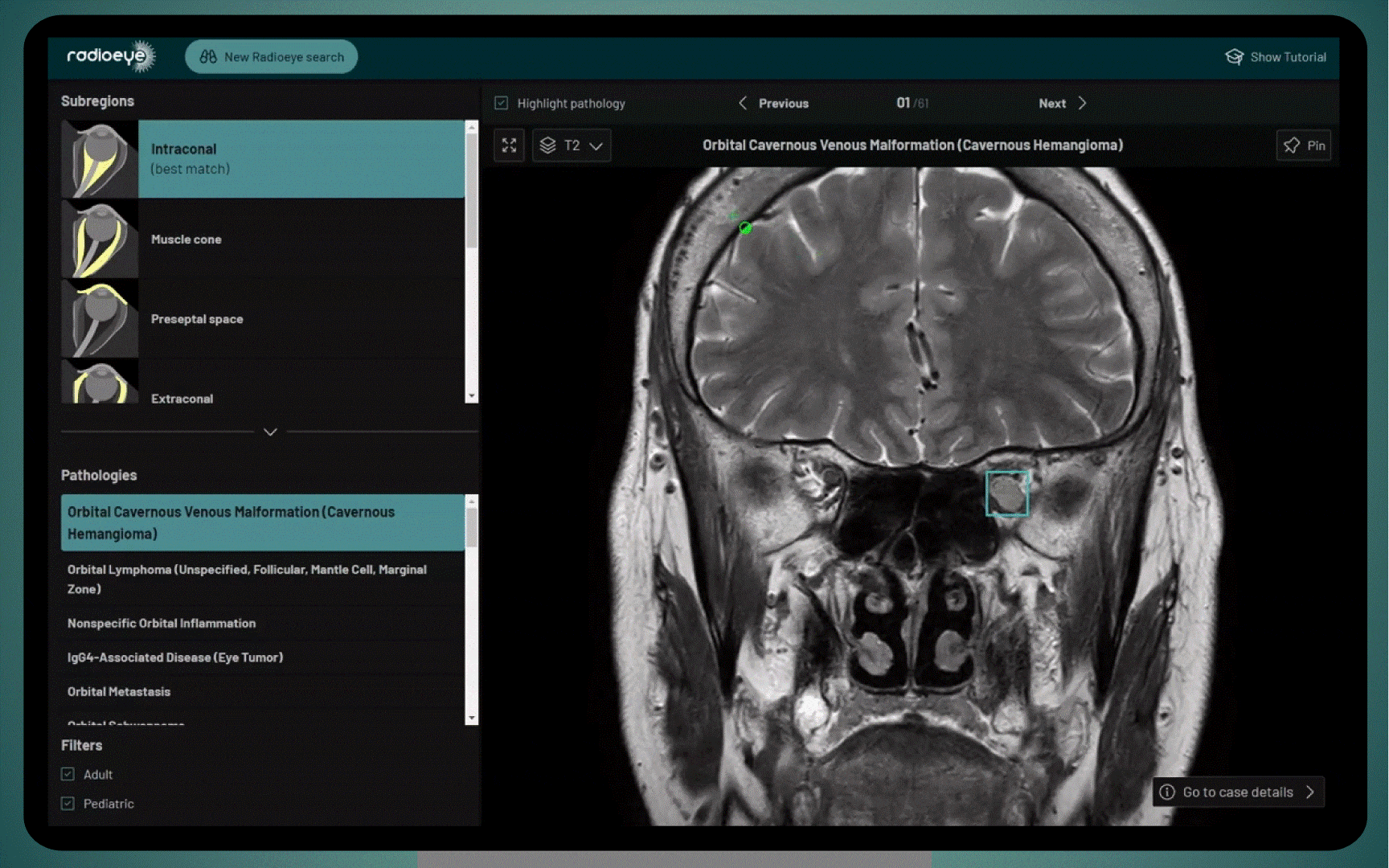Select IgG4-Associated Disease pathology

point(263,657)
